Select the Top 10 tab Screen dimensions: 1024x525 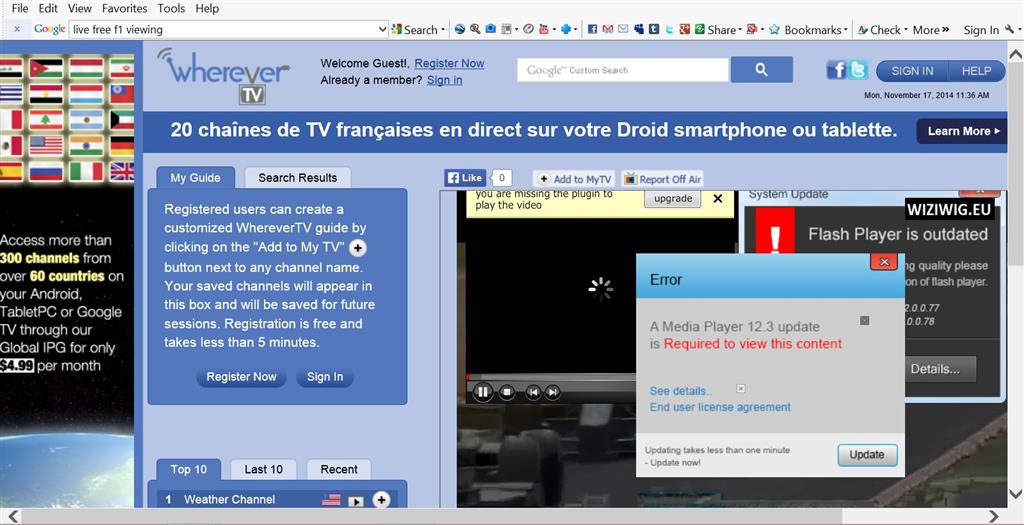189,469
